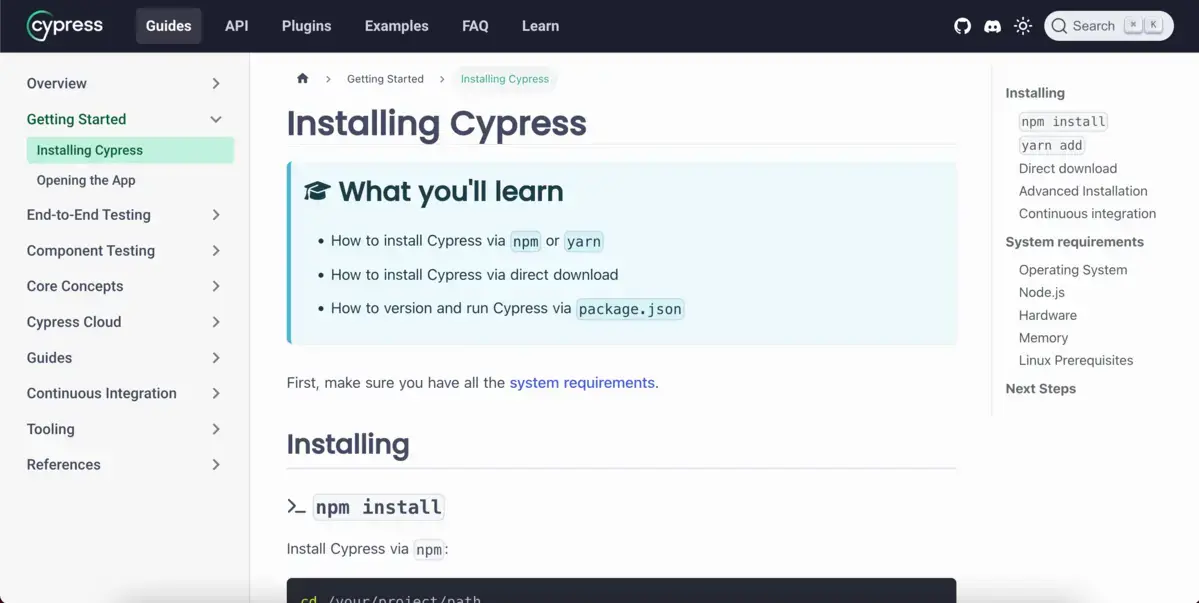
Task: Open the FAQ navigation item
Action: [x=475, y=26]
